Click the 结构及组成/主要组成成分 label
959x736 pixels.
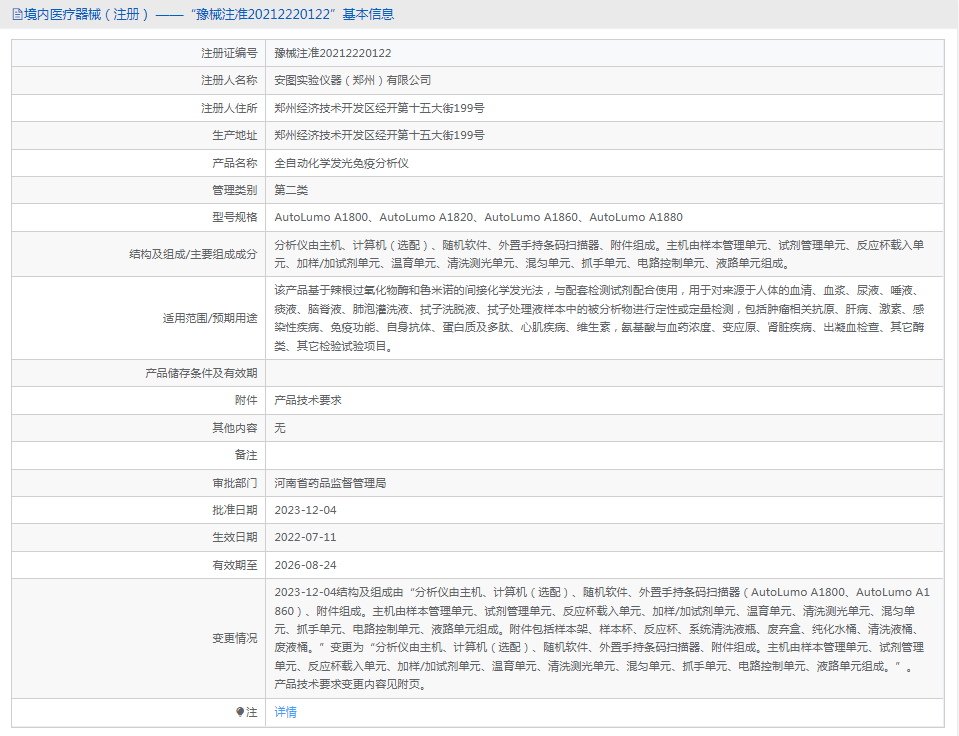(x=193, y=254)
